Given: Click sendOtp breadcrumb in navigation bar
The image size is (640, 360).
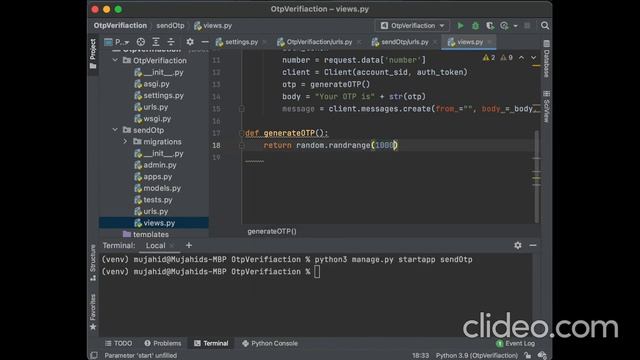Looking at the screenshot, I should (170, 25).
